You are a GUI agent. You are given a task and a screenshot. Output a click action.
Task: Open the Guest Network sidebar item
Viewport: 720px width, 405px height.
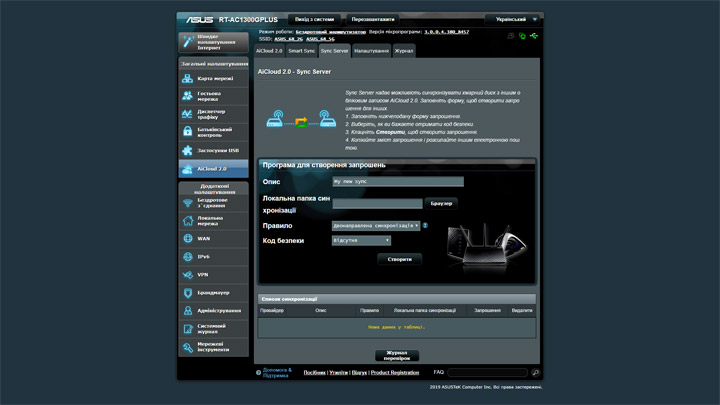click(214, 96)
